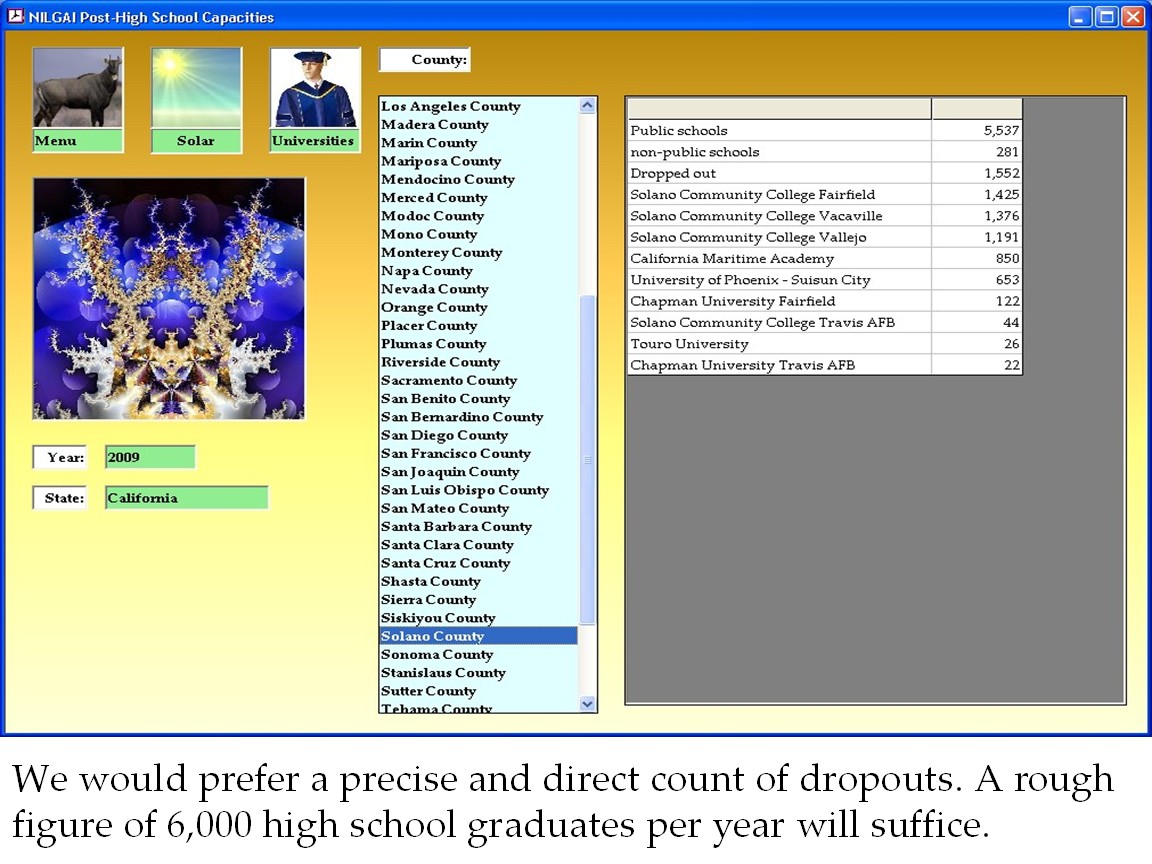1152x864 pixels.
Task: Click the Universities graduate icon
Action: pyautogui.click(x=315, y=90)
